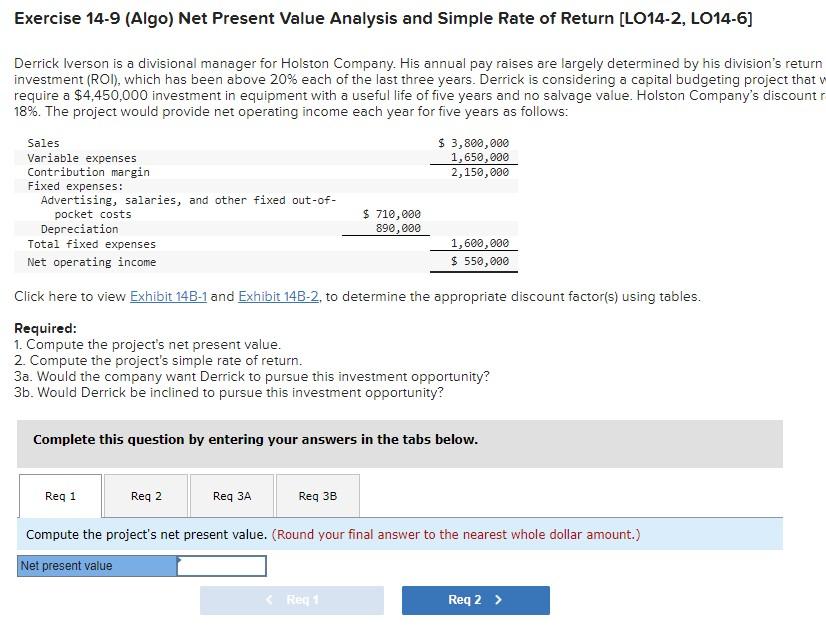
Task: Click inside the Net present value input box
Action: pyautogui.click(x=220, y=565)
